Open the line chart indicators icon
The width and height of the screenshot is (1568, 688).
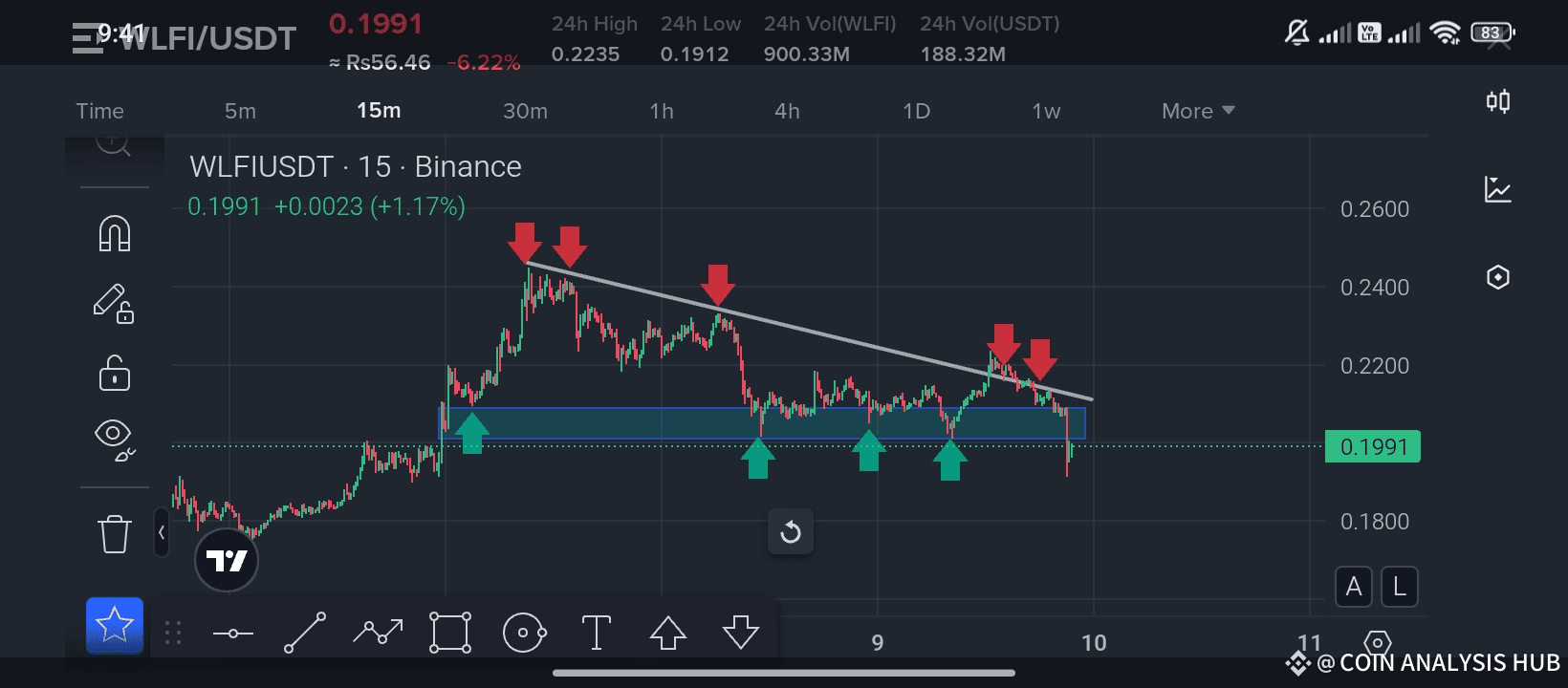1498,189
